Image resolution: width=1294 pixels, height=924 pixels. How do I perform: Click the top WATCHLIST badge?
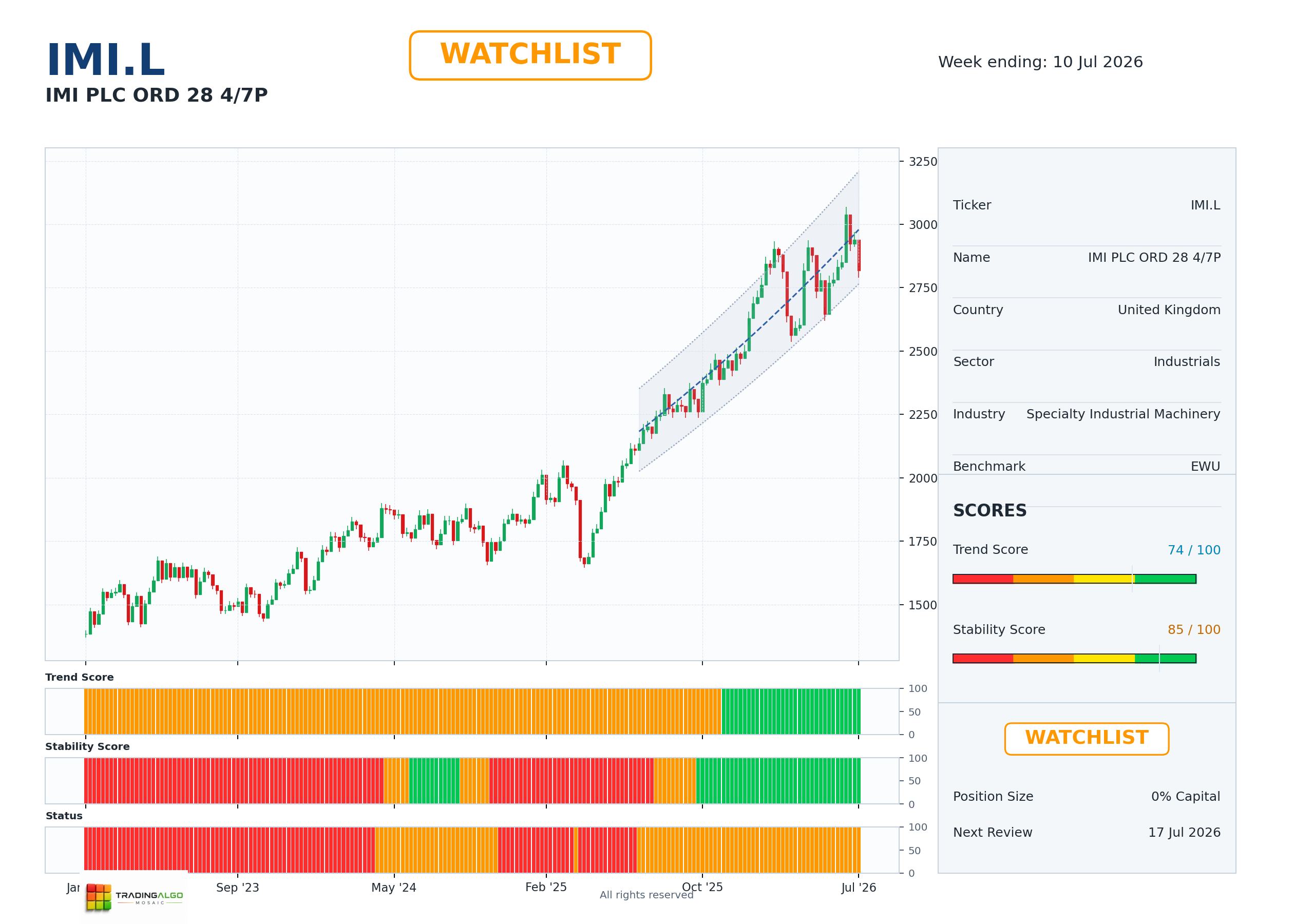coord(530,55)
